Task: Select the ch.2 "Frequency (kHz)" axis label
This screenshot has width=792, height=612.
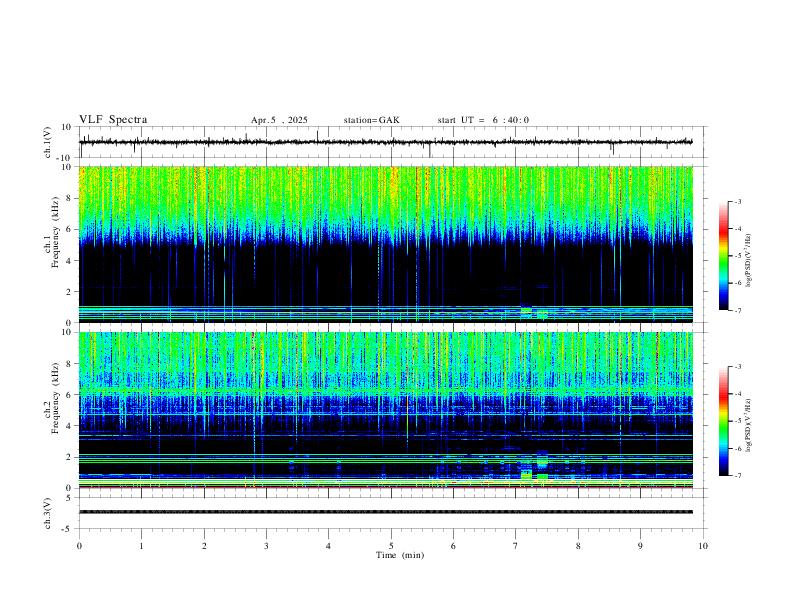Action: coord(55,397)
